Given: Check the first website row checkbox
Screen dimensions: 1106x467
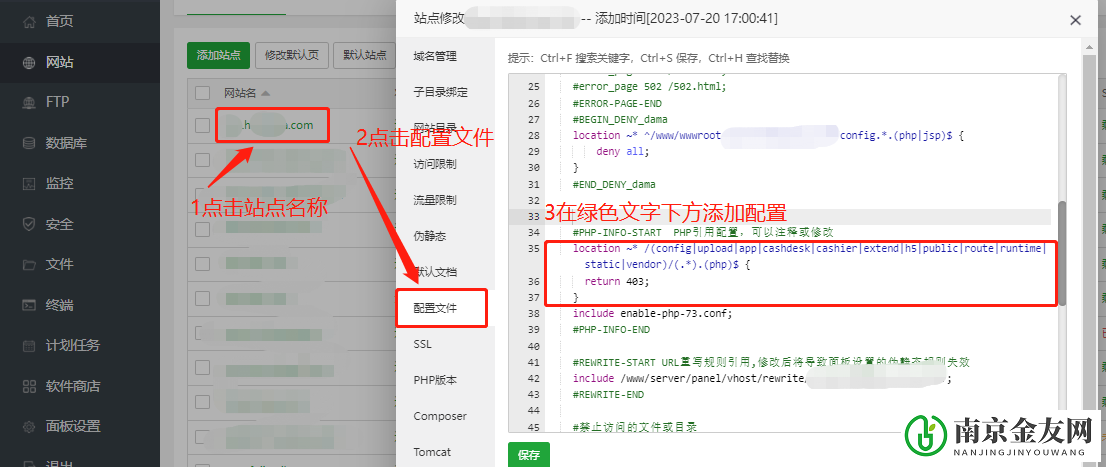Looking at the screenshot, I should coord(203,126).
